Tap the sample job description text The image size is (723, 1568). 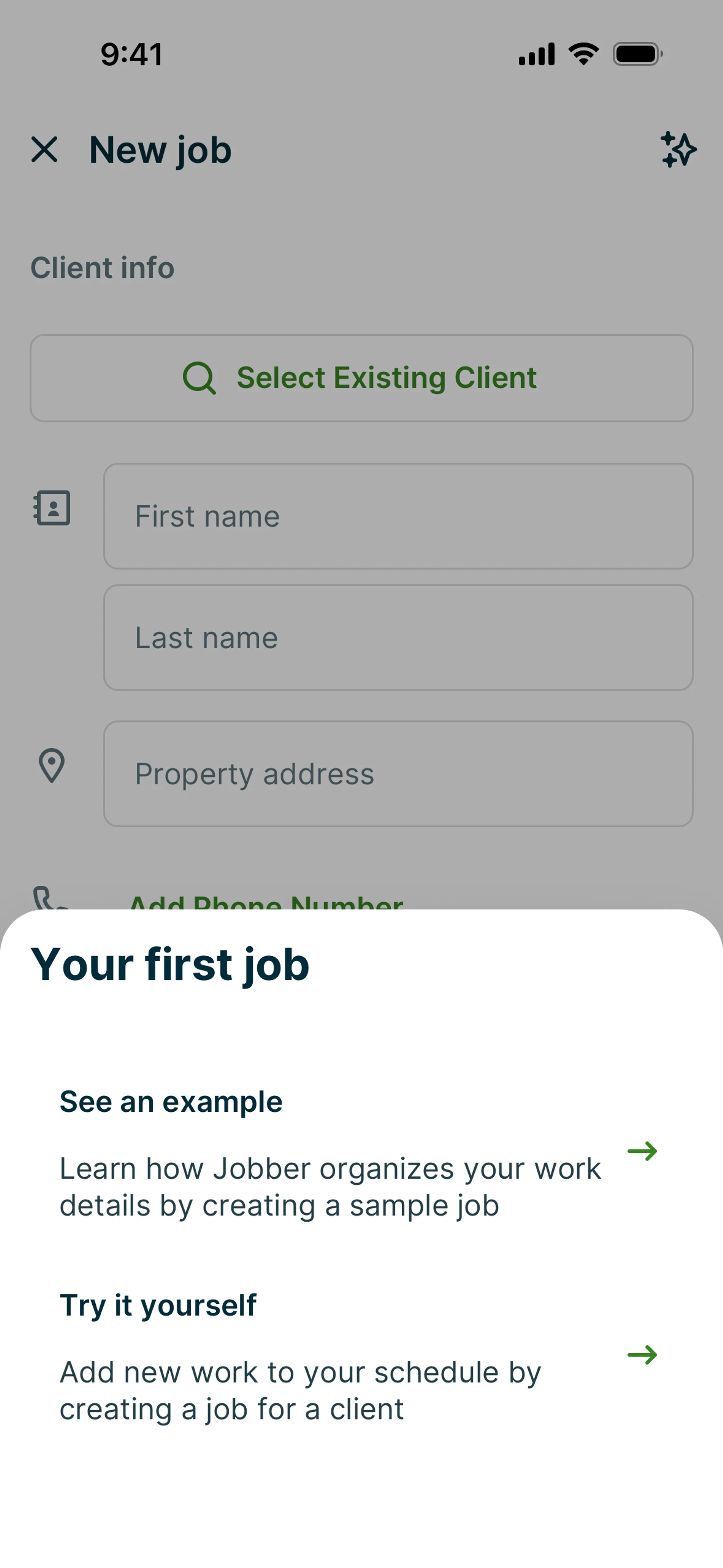coord(330,1187)
